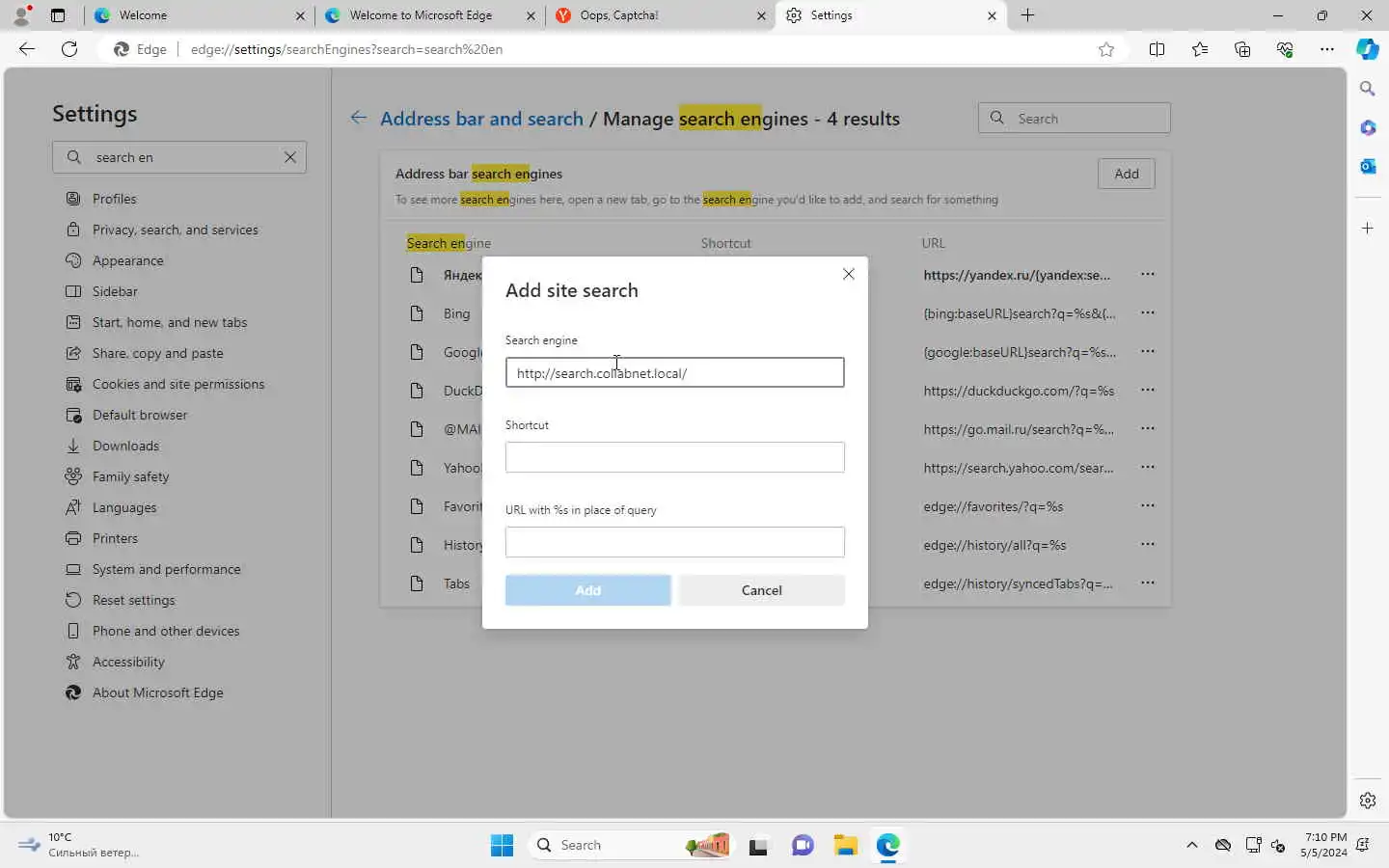
Task: Open more actions for Yahoo row
Action: [1147, 467]
